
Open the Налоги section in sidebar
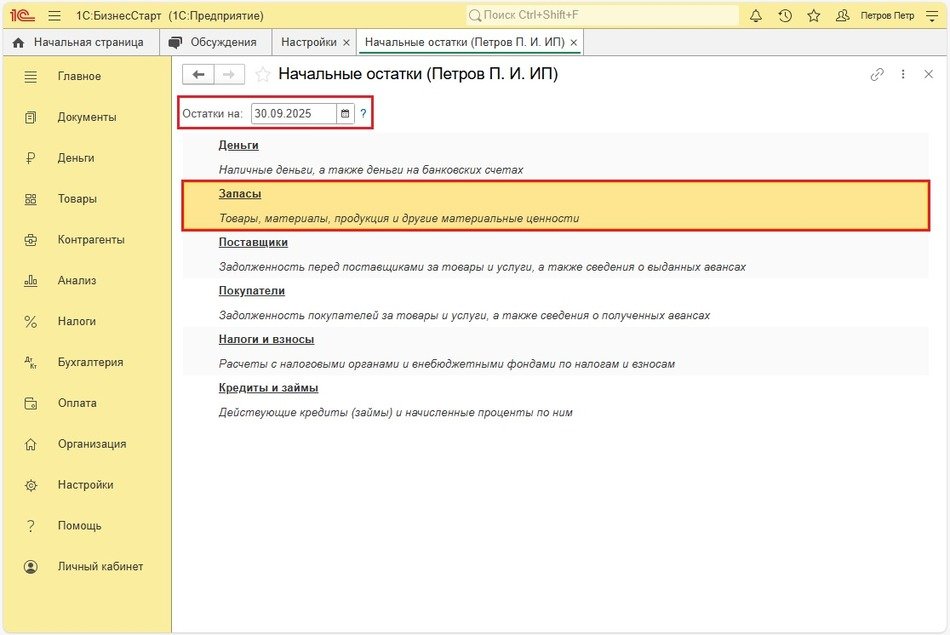click(x=76, y=321)
